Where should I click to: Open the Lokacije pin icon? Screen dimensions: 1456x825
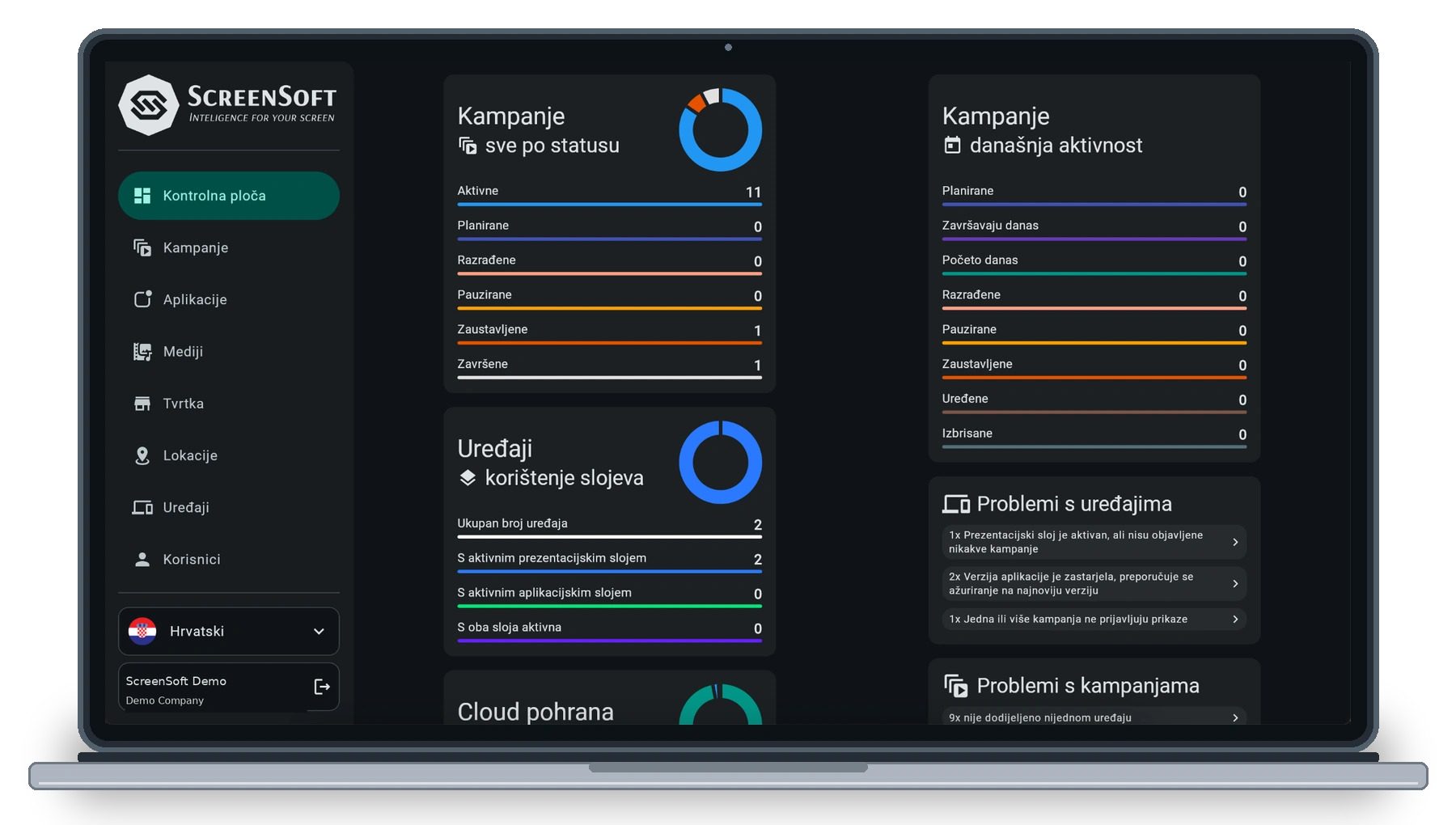point(142,455)
